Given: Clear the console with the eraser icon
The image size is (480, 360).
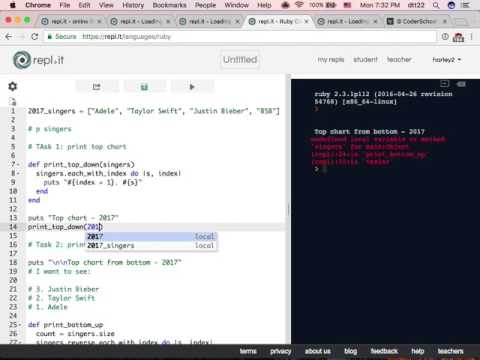Looking at the screenshot, I should point(461,84).
